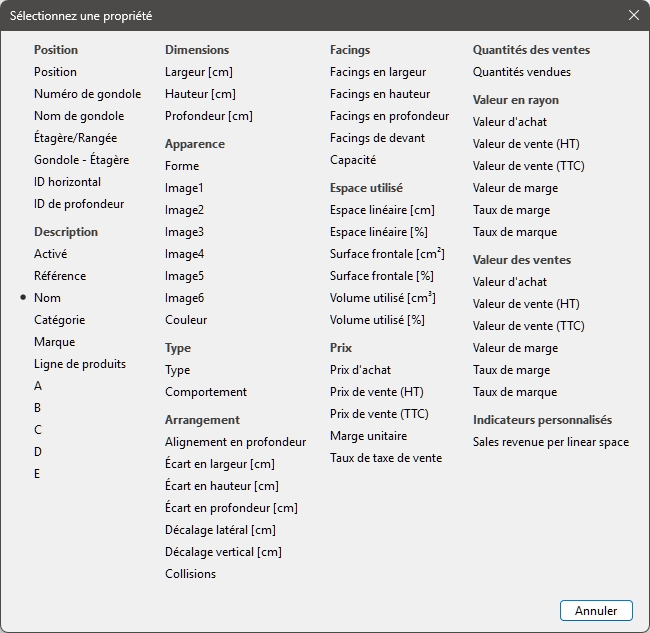Click the Annuler button
650x633 pixels.
[596, 610]
